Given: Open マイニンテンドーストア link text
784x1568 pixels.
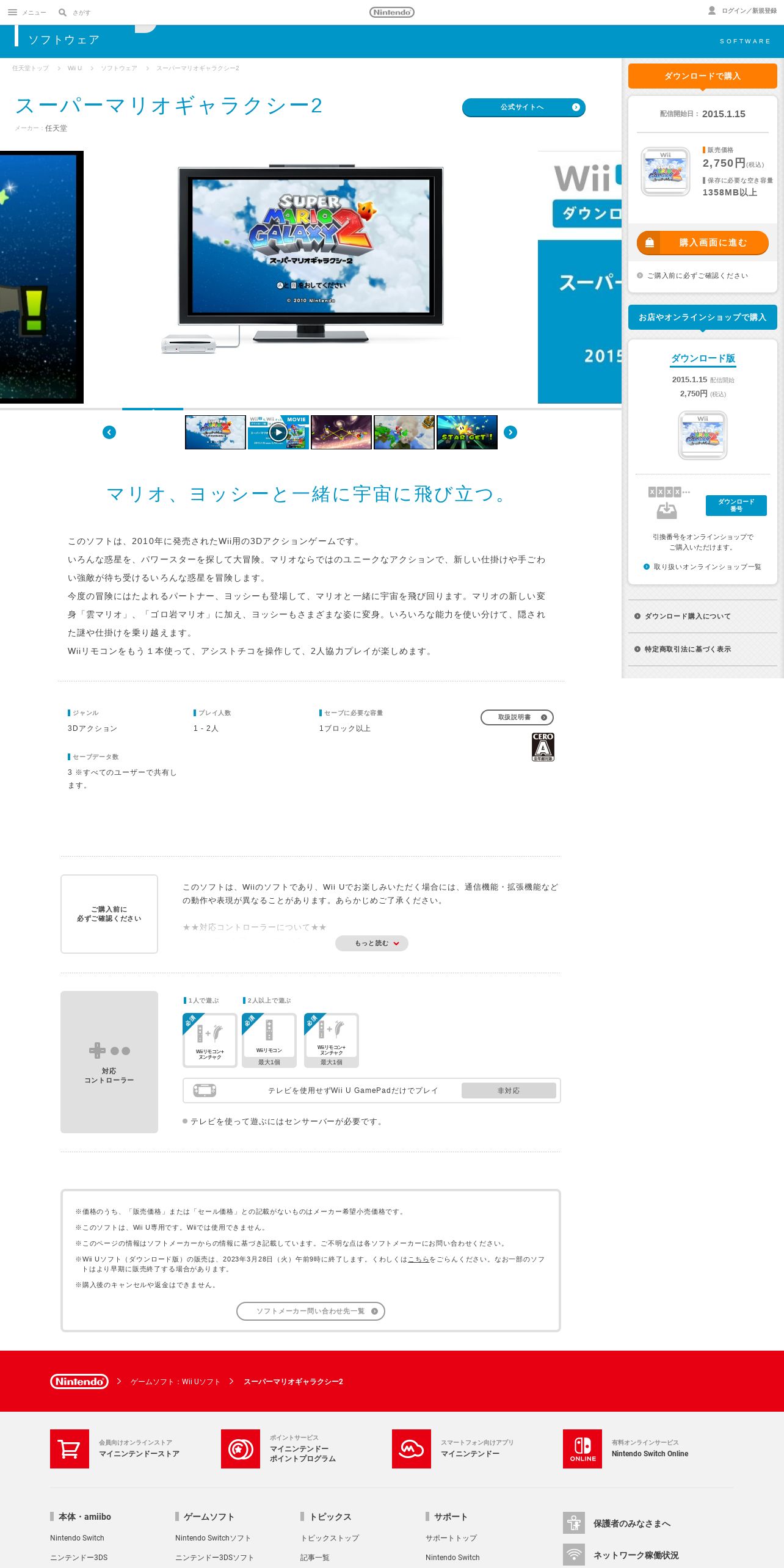Looking at the screenshot, I should [x=139, y=1454].
